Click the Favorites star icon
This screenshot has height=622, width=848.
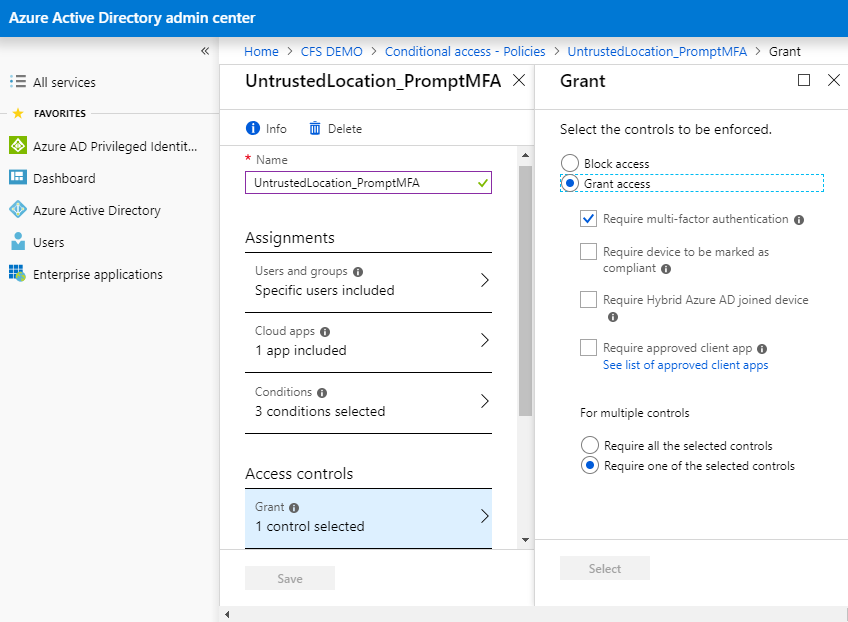pos(18,113)
